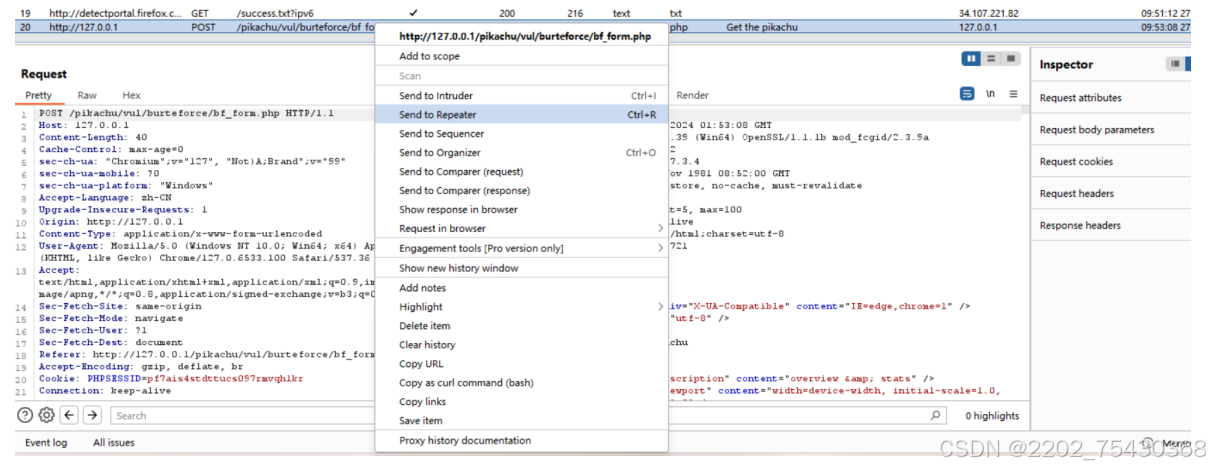The width and height of the screenshot is (1210, 468).
Task: Click the Cookie PHPSESSID line in request
Action: [x=170, y=380]
